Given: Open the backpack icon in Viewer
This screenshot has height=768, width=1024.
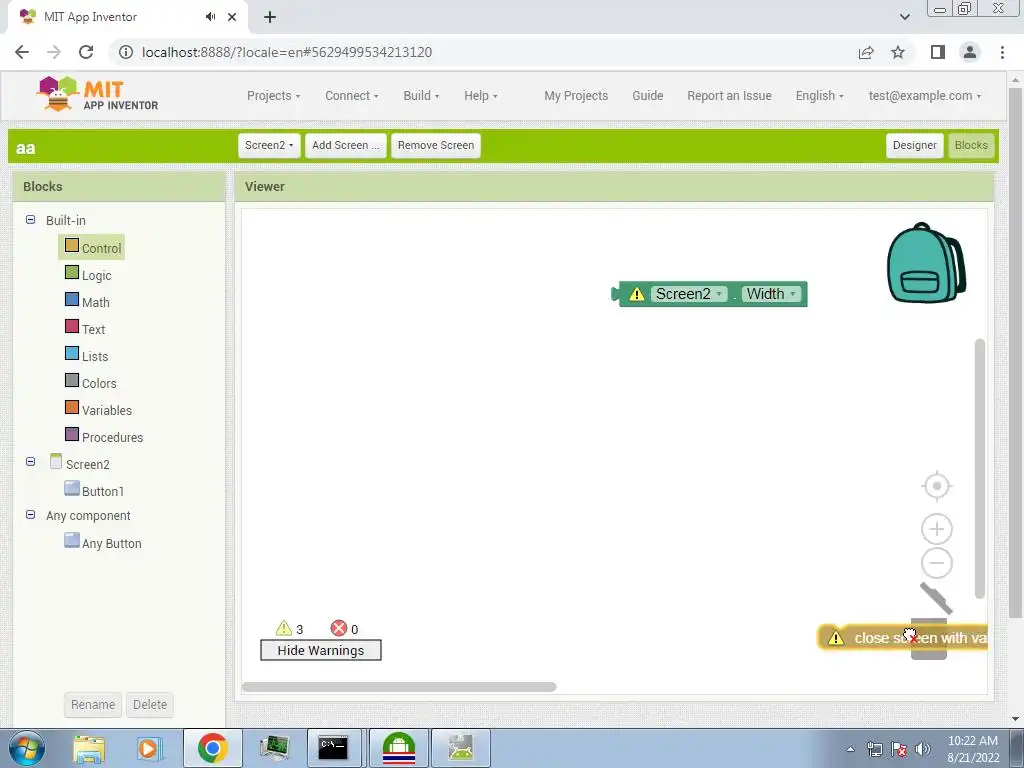Looking at the screenshot, I should pos(926,263).
